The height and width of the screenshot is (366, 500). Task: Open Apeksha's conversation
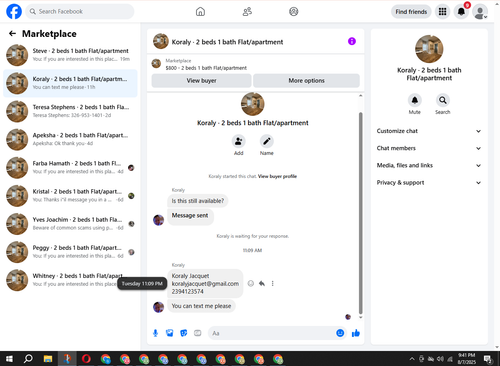click(70, 139)
